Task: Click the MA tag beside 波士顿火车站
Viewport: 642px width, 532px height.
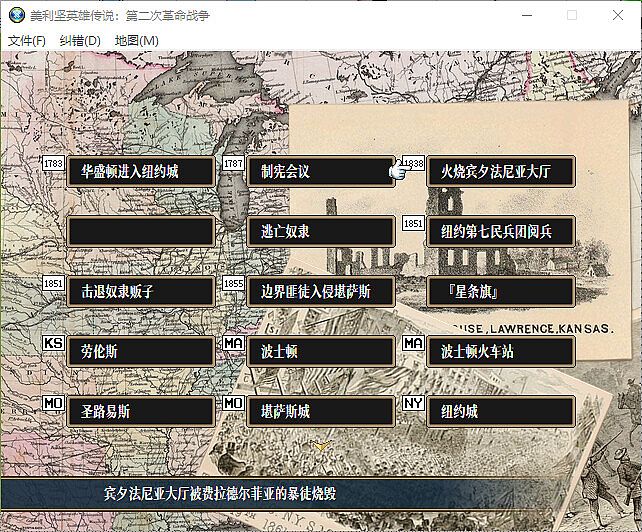Action: [413, 343]
